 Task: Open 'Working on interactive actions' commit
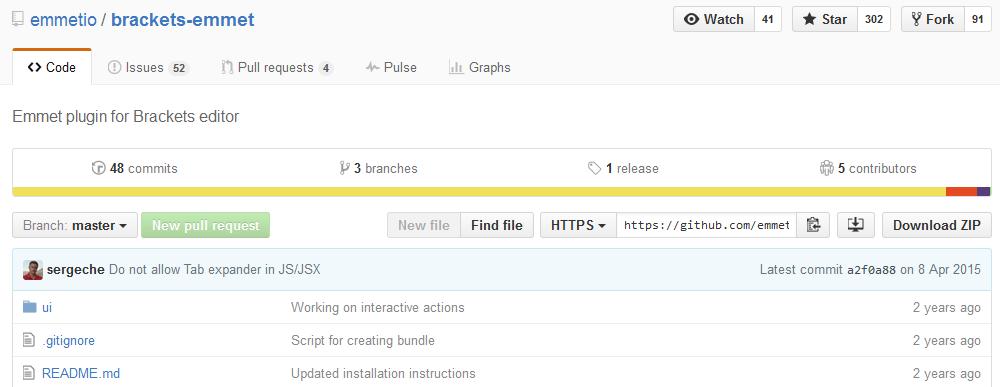click(x=378, y=307)
